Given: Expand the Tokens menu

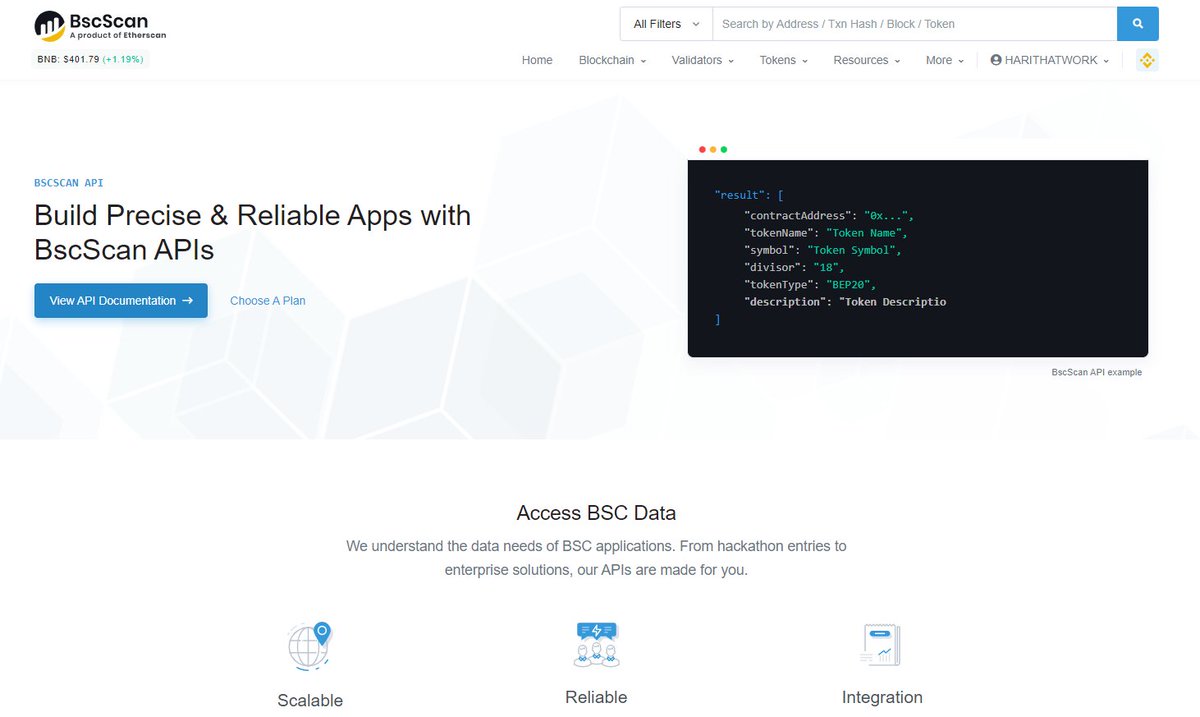Looking at the screenshot, I should [783, 60].
